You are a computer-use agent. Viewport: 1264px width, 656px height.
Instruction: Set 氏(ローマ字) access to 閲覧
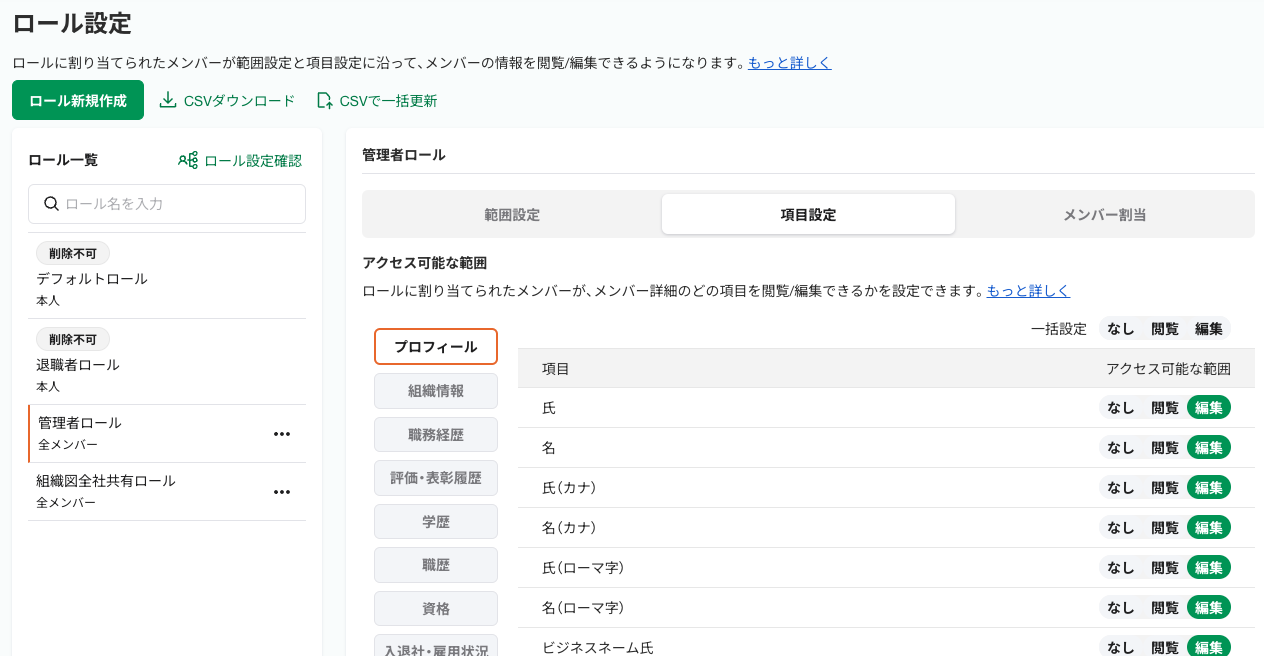click(x=1165, y=567)
